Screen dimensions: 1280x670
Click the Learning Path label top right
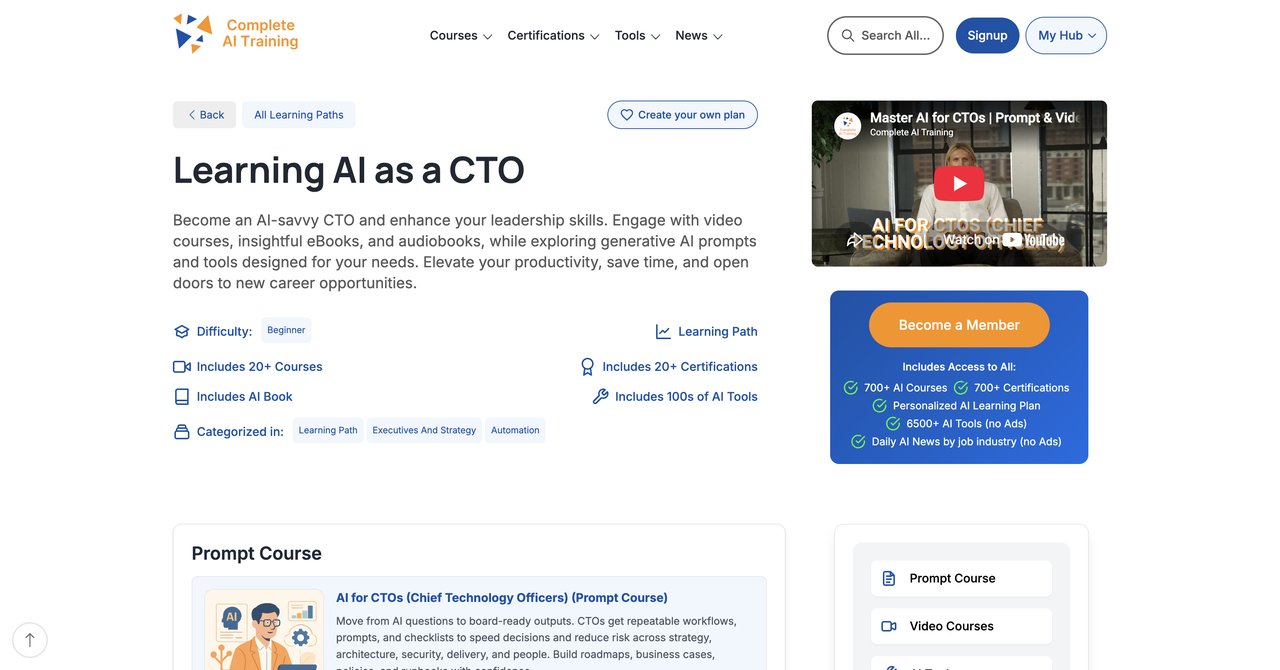coord(718,332)
